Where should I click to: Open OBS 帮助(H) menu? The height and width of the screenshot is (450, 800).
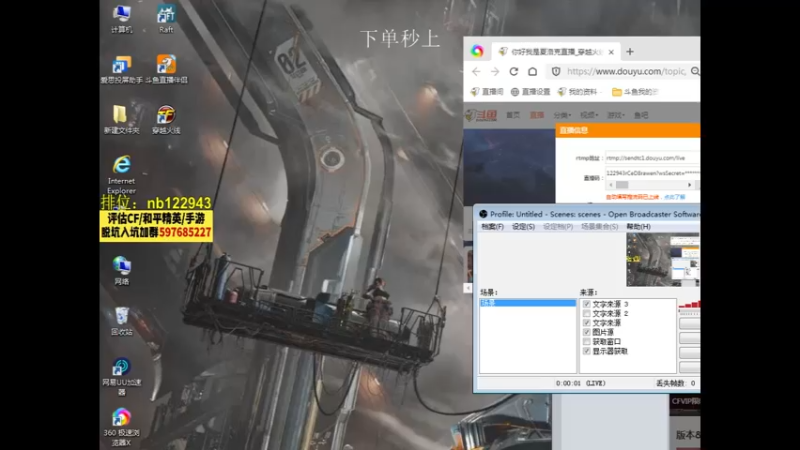click(638, 227)
